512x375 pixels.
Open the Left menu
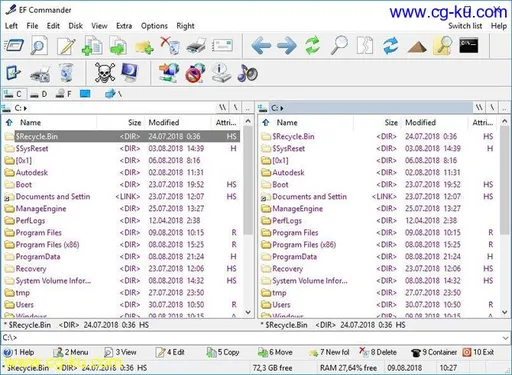click(11, 26)
